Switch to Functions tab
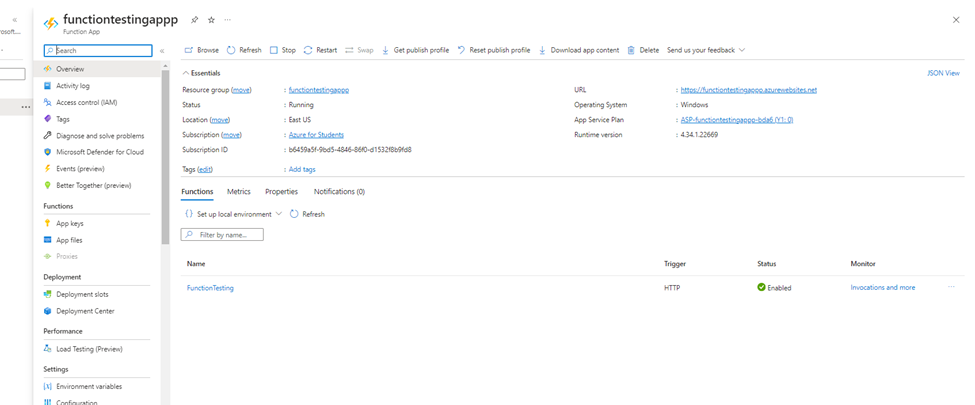Viewport: 975px width, 405px height. [197, 192]
